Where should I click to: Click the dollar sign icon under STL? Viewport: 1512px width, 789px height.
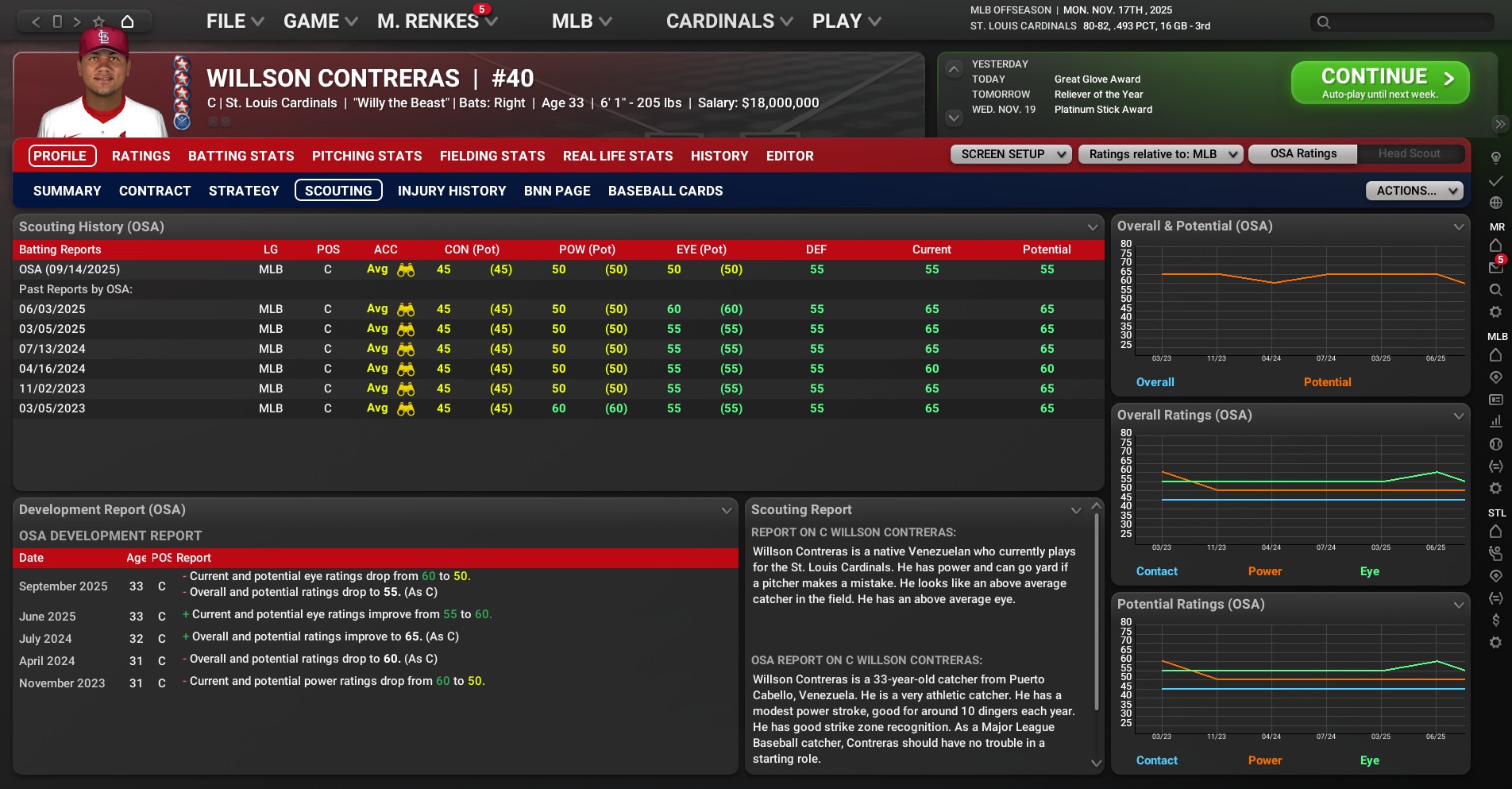[x=1495, y=620]
